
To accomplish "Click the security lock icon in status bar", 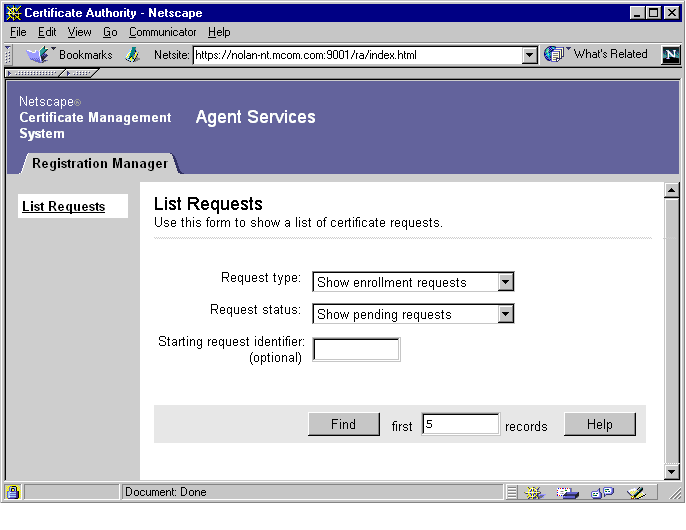I will pos(13,492).
